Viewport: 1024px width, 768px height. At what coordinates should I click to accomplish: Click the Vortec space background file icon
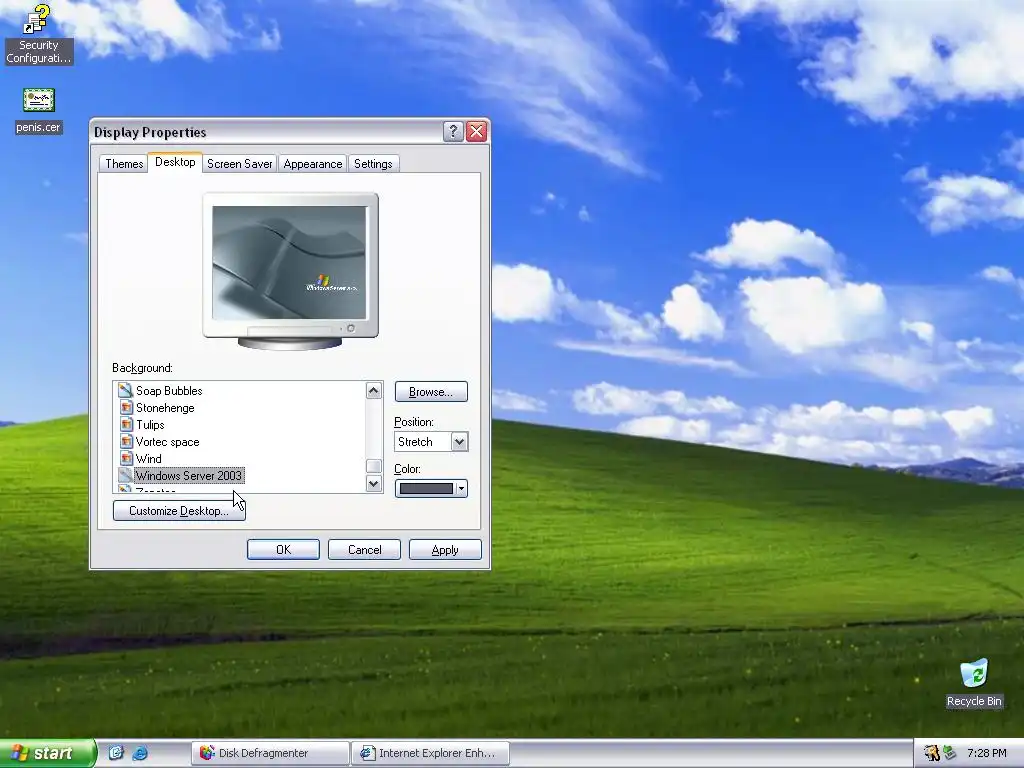tap(125, 441)
